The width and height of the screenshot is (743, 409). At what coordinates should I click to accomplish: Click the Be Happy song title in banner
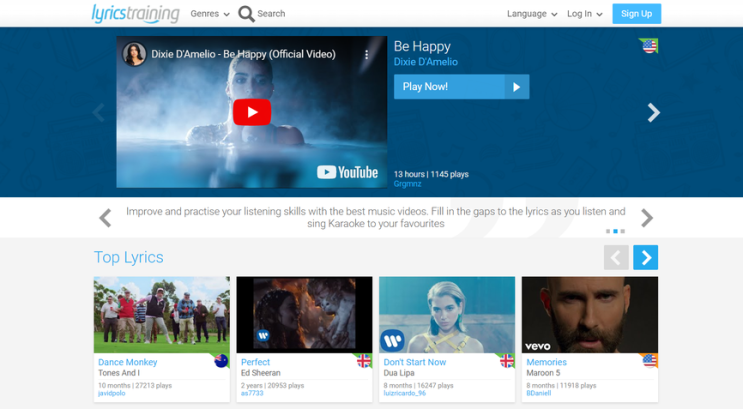422,46
